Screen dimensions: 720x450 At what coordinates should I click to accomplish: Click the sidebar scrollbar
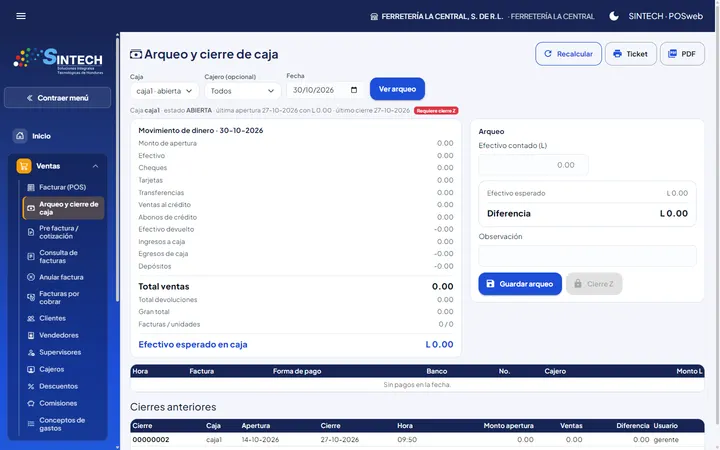118,170
